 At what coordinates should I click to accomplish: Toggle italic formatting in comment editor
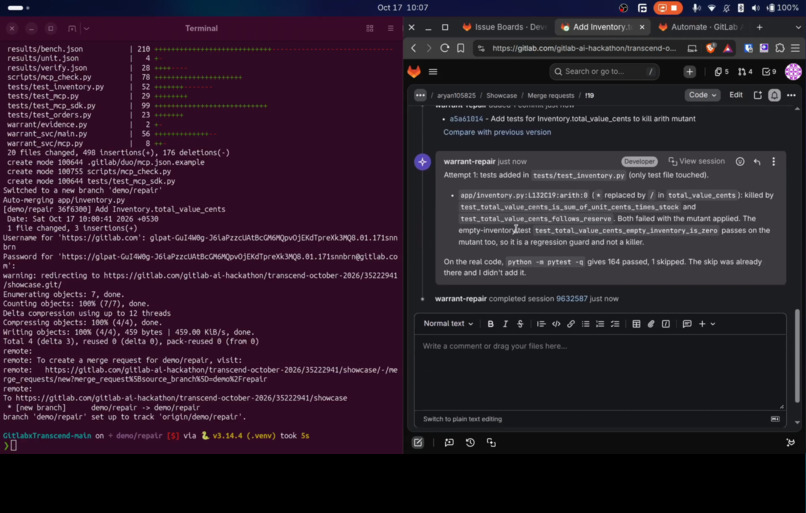pyautogui.click(x=505, y=324)
